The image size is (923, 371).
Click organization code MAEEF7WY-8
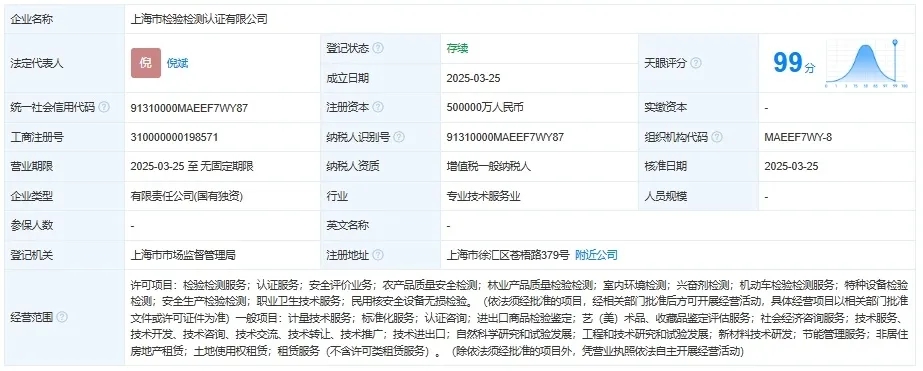coord(798,137)
